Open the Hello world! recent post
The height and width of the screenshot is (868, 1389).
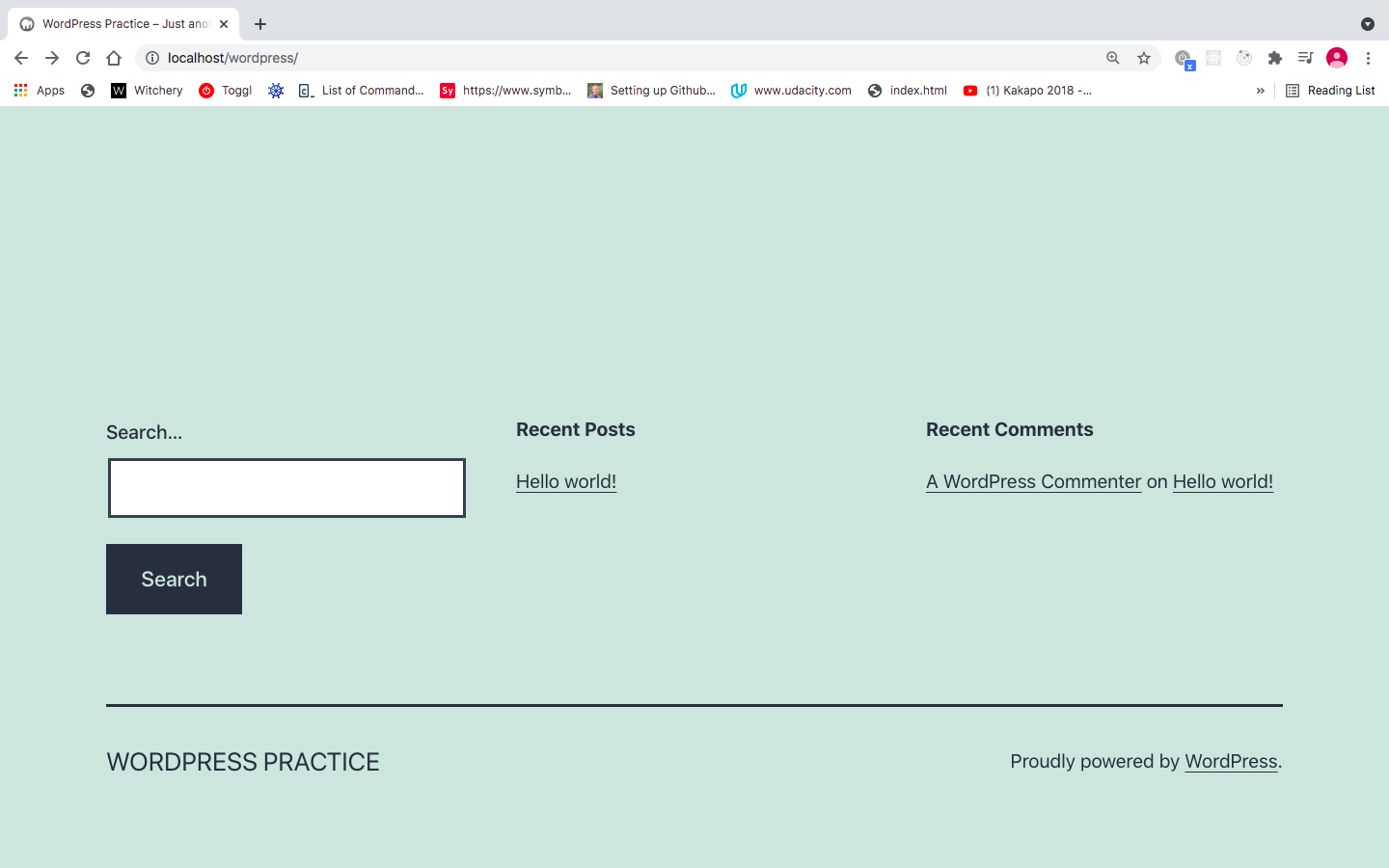(566, 481)
